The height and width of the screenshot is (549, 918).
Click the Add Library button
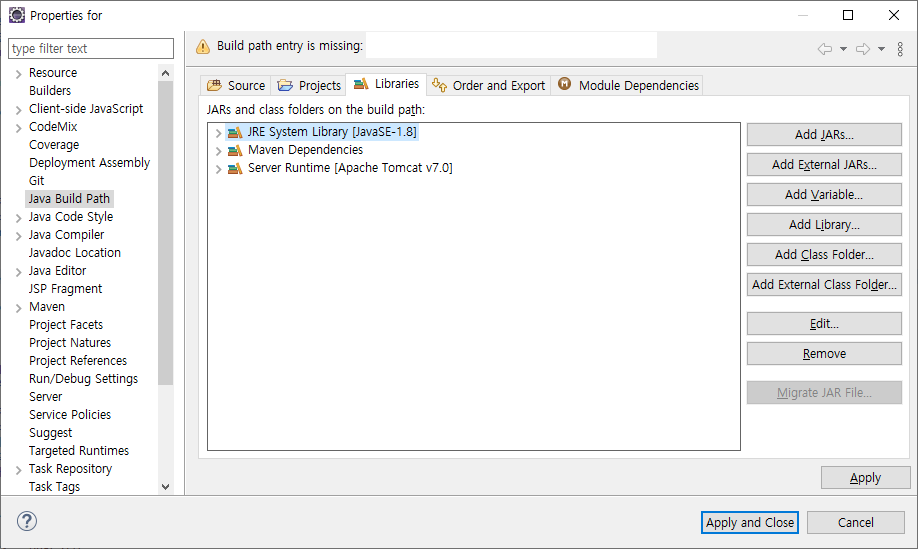click(824, 225)
